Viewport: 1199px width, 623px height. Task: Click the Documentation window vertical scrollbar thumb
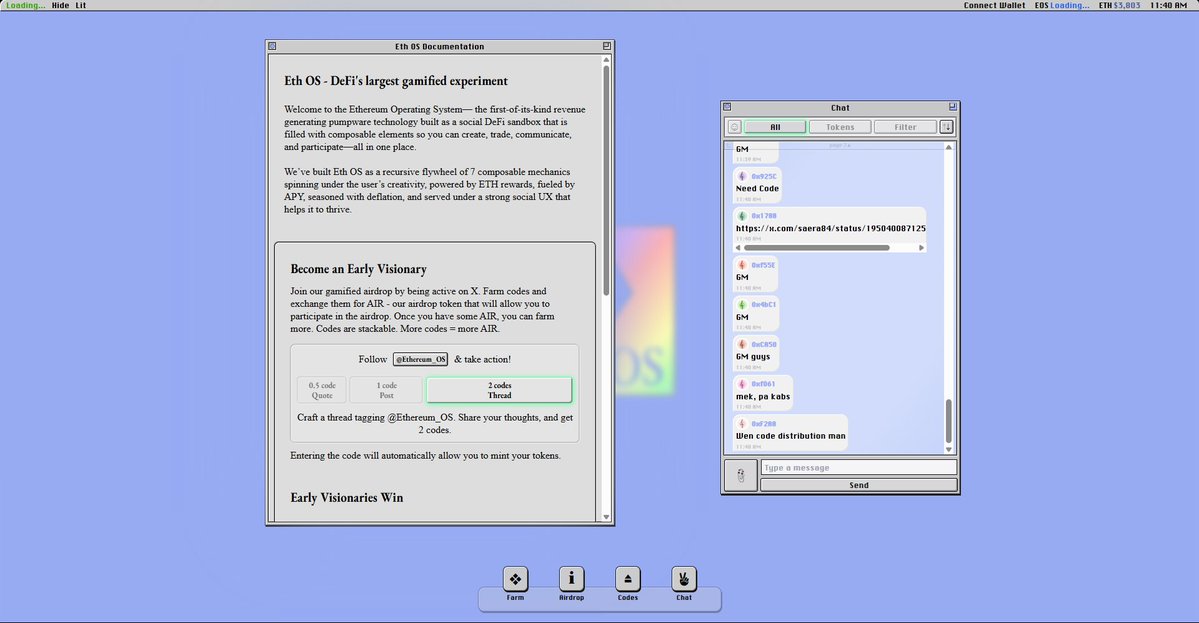(x=606, y=180)
